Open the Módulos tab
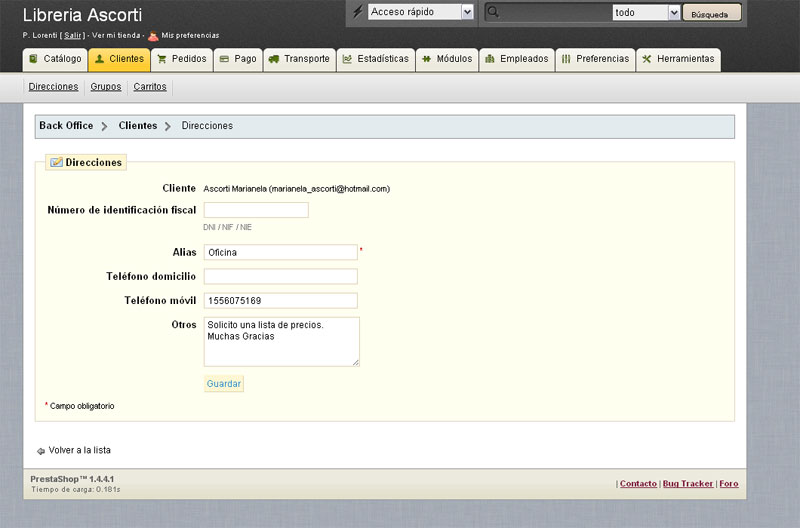This screenshot has height=528, width=800. point(447,59)
